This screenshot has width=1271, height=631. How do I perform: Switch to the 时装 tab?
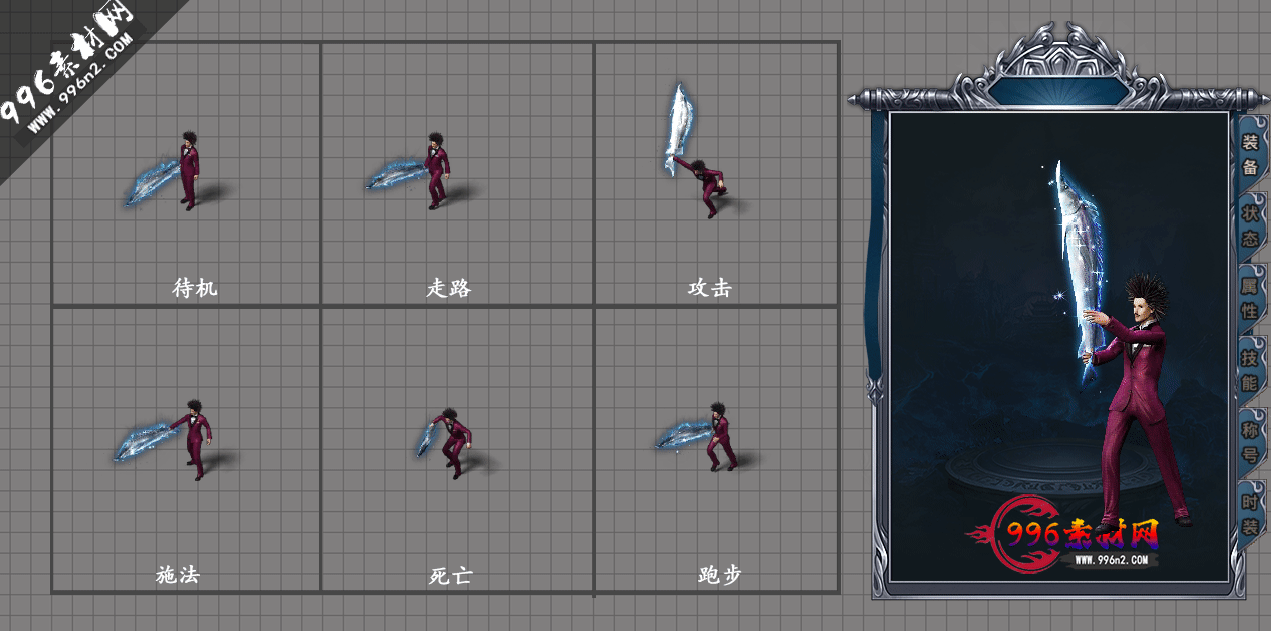[1250, 514]
